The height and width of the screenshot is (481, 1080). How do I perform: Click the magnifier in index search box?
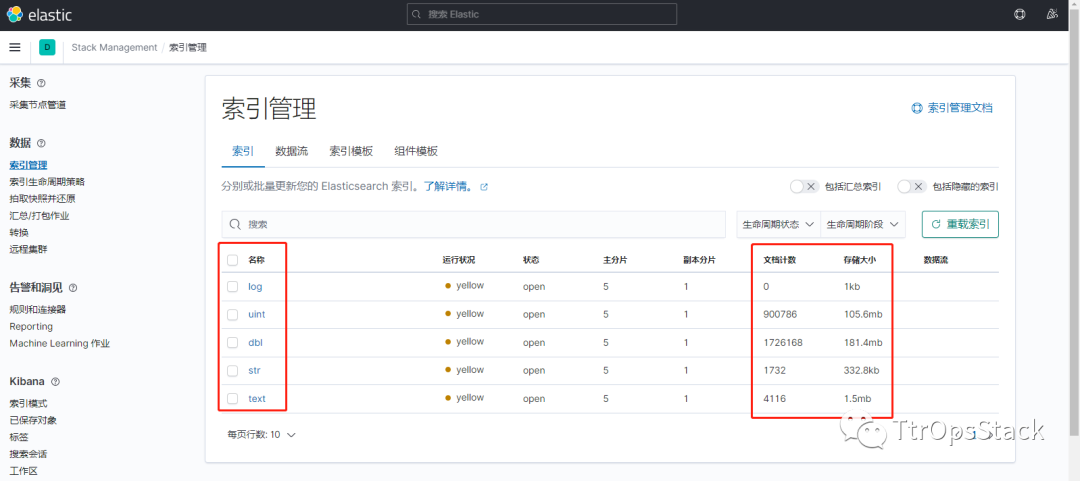coord(235,225)
